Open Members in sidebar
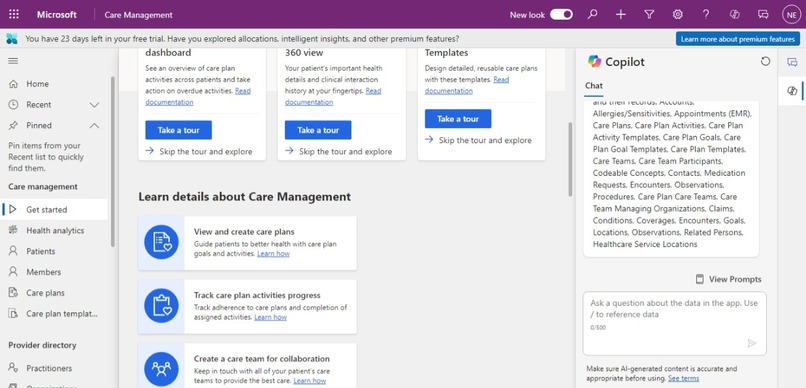 point(44,272)
